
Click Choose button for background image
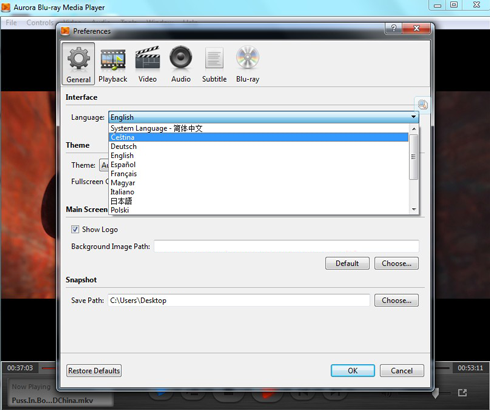(x=396, y=263)
